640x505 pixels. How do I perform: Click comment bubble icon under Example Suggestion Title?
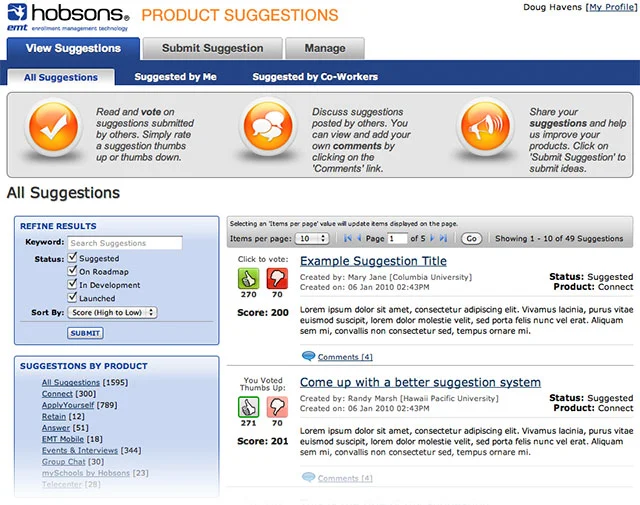click(308, 356)
